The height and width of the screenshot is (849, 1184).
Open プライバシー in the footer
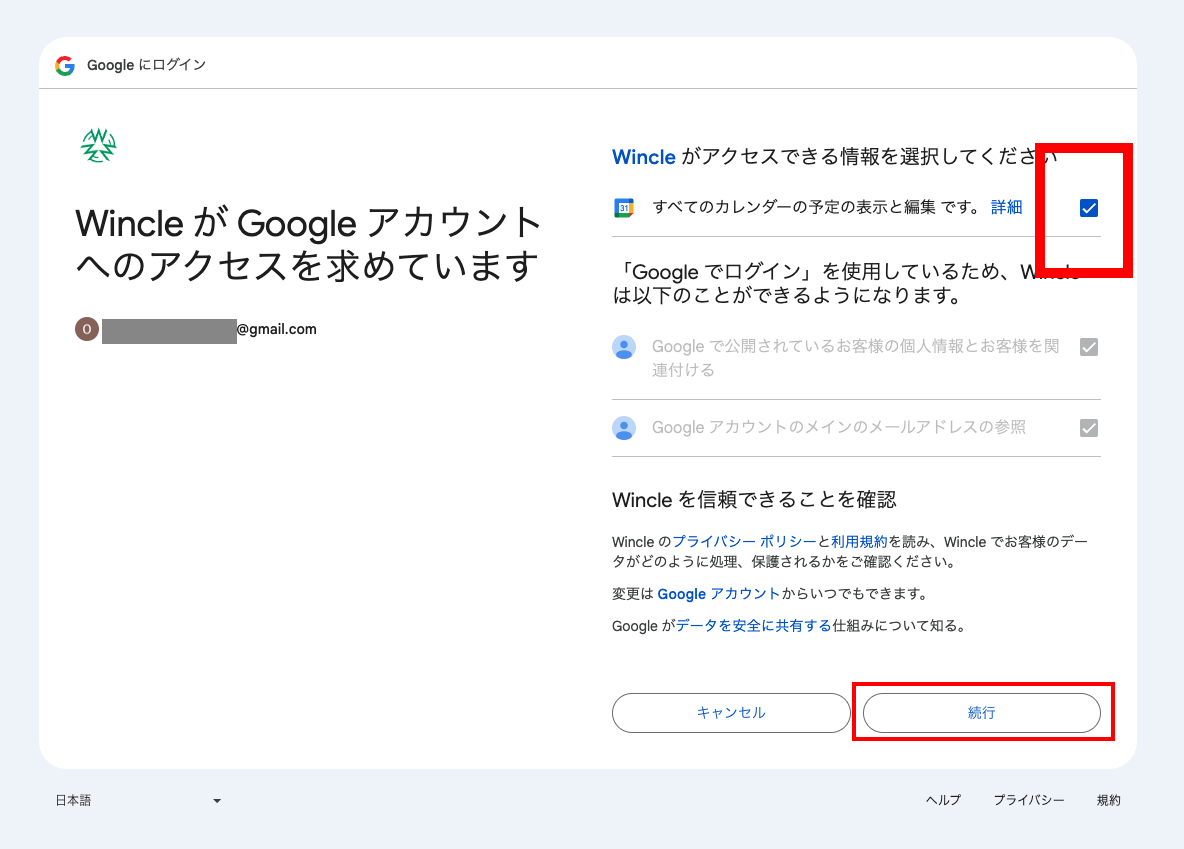click(1028, 800)
